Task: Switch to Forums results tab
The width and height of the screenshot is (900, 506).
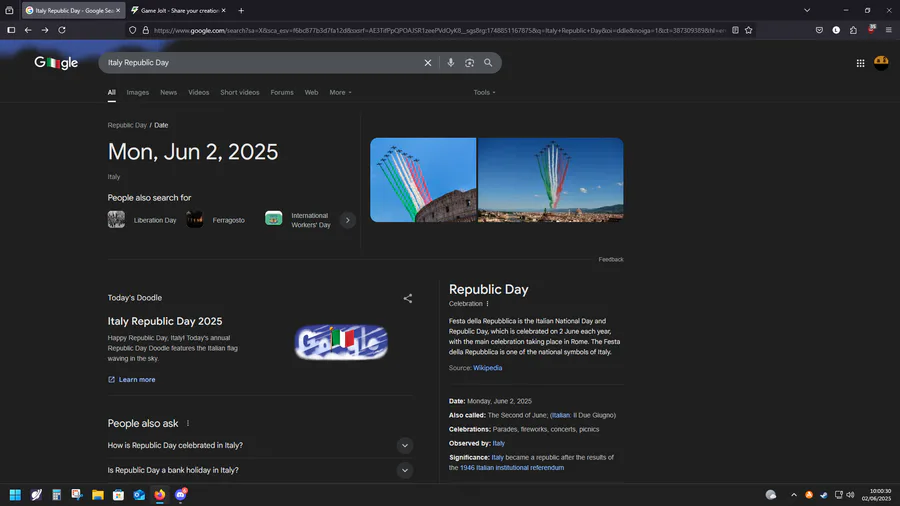Action: click(x=282, y=92)
